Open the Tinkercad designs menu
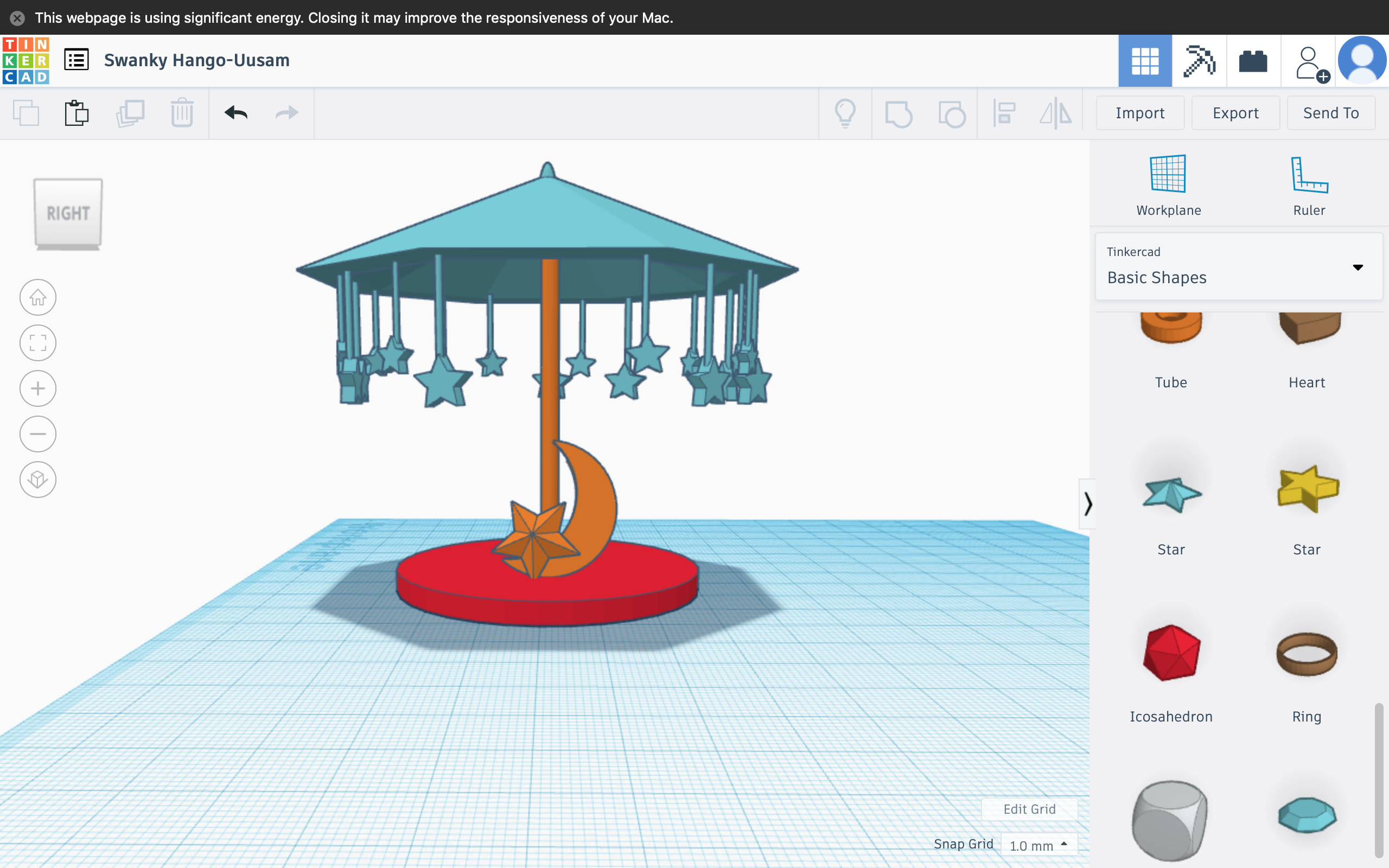The image size is (1389, 868). 77,59
